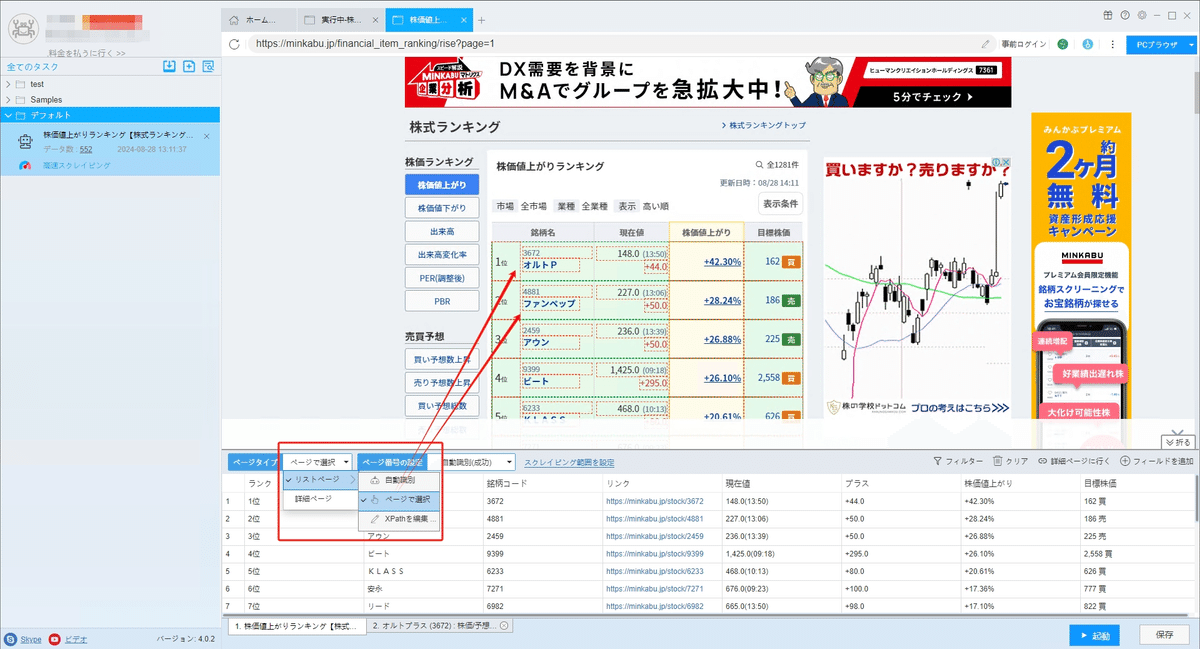Click the オルトＰ stock name link

pos(540,265)
